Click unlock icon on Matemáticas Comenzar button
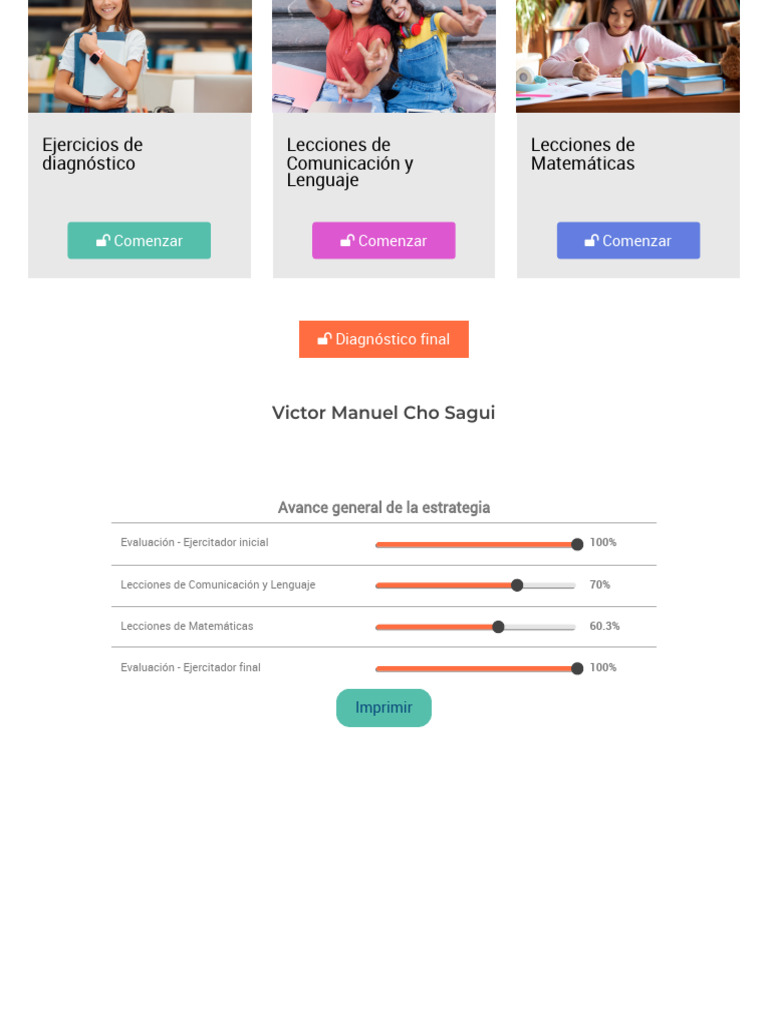The image size is (768, 1024). pos(591,241)
